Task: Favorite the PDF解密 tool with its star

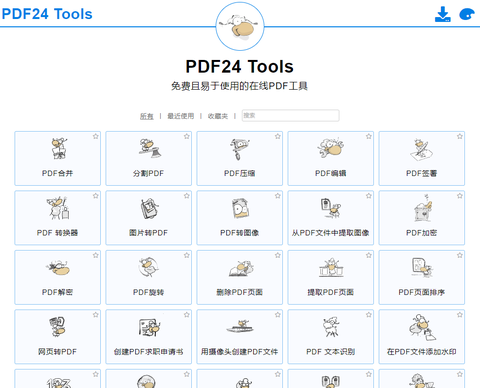Action: pos(96,255)
